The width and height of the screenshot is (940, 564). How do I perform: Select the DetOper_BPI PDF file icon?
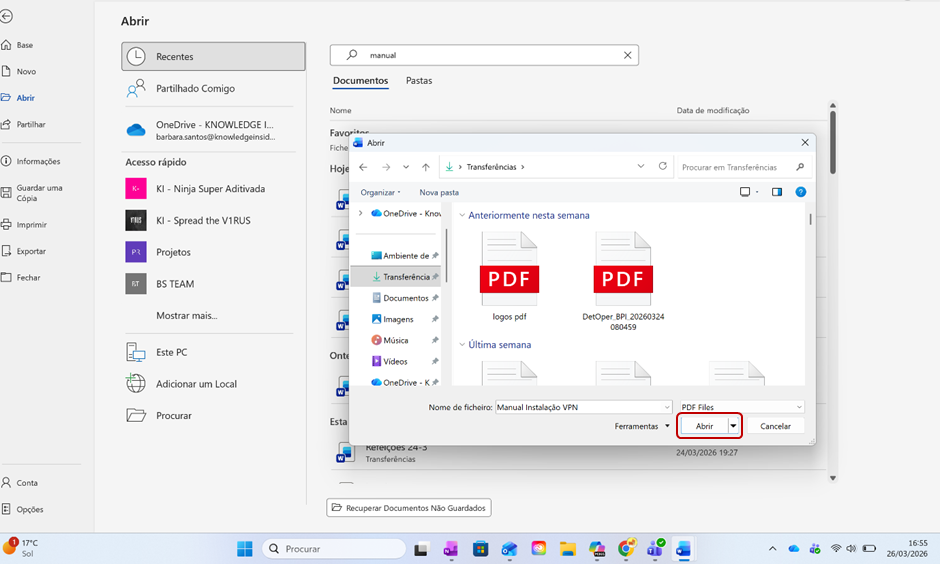622,270
